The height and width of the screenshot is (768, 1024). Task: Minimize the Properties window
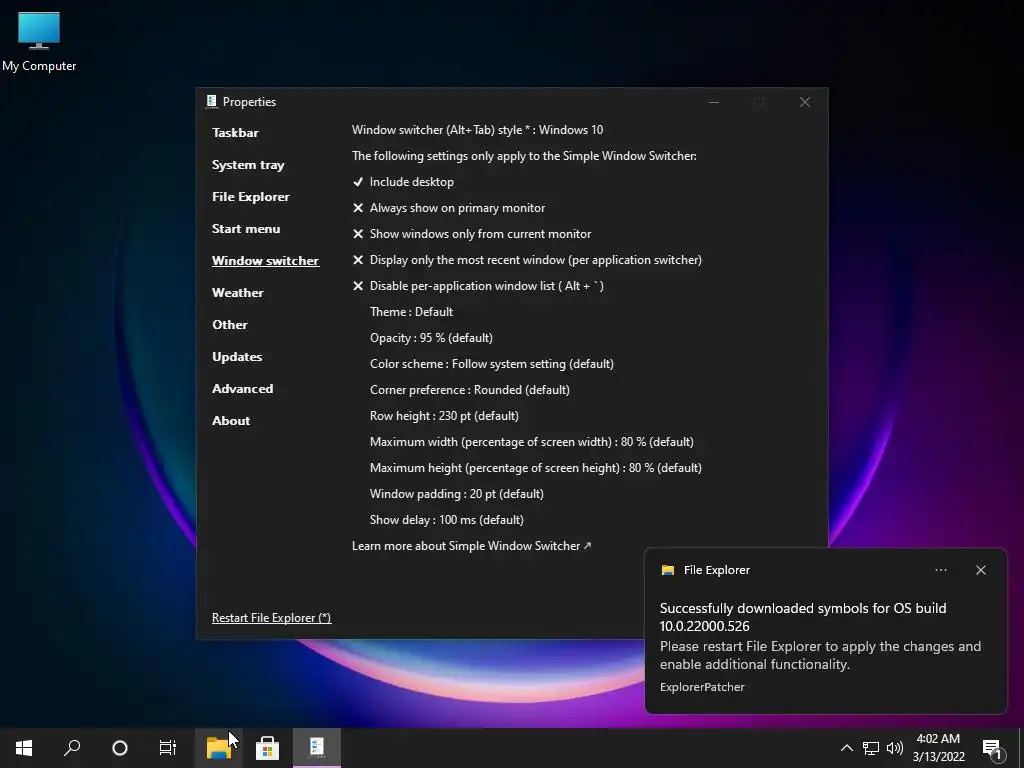pos(714,102)
